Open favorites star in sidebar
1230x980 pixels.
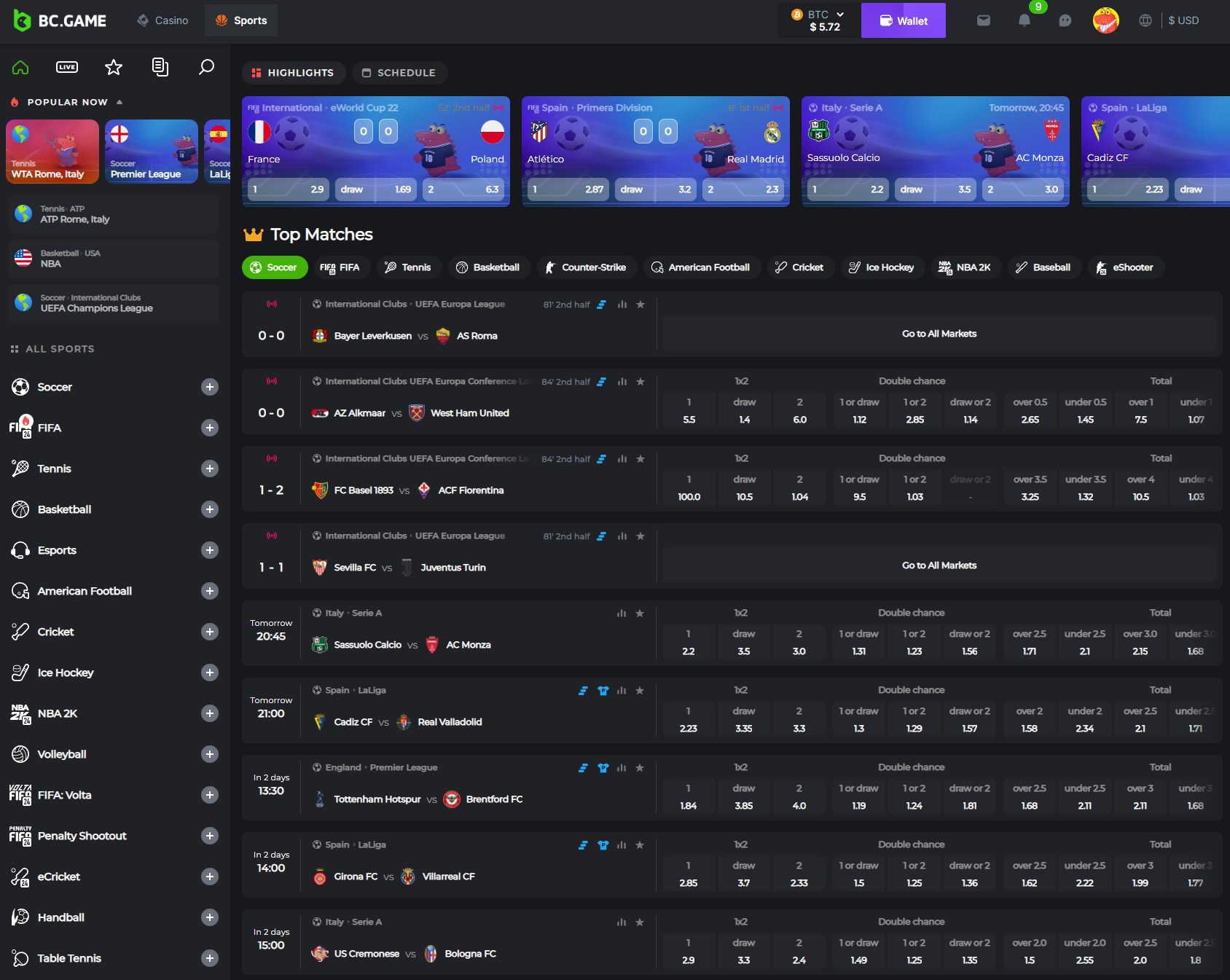coord(114,67)
